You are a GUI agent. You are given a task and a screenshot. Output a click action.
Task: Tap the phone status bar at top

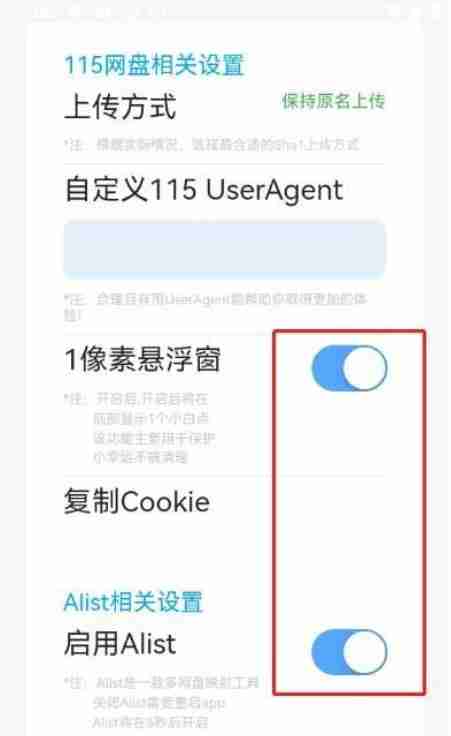coord(225,9)
